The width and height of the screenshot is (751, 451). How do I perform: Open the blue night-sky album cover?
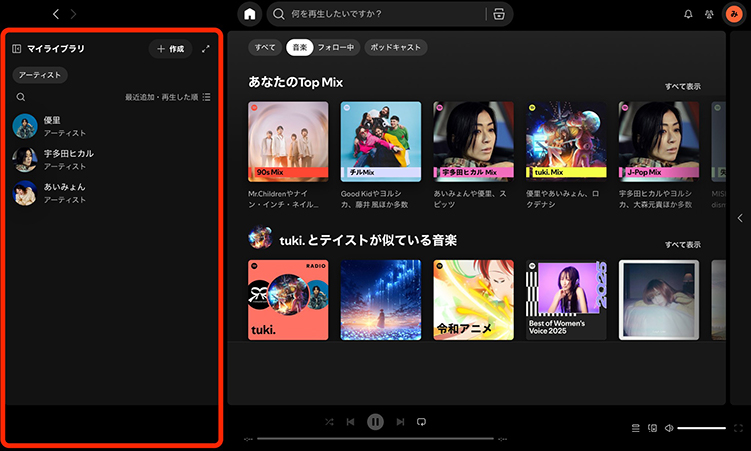pos(381,300)
